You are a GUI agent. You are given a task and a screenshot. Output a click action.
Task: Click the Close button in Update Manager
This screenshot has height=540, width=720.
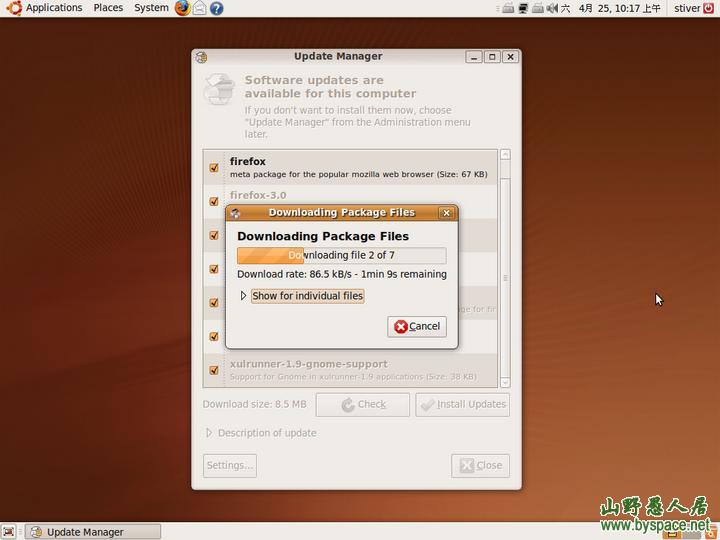[x=480, y=466]
